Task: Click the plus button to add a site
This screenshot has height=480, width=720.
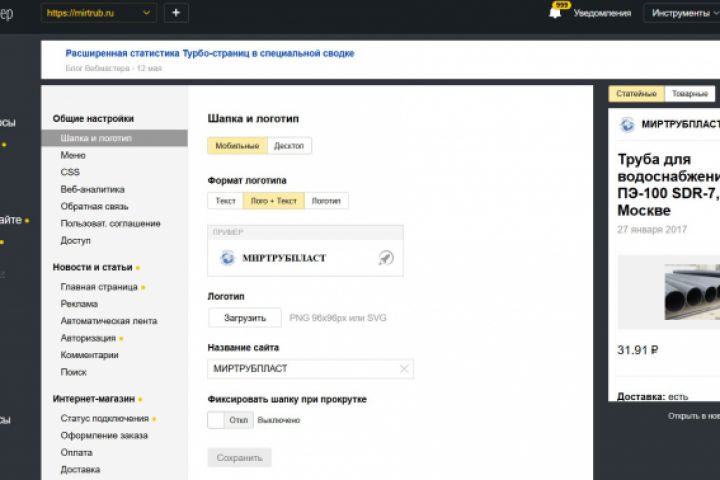Action: point(176,13)
